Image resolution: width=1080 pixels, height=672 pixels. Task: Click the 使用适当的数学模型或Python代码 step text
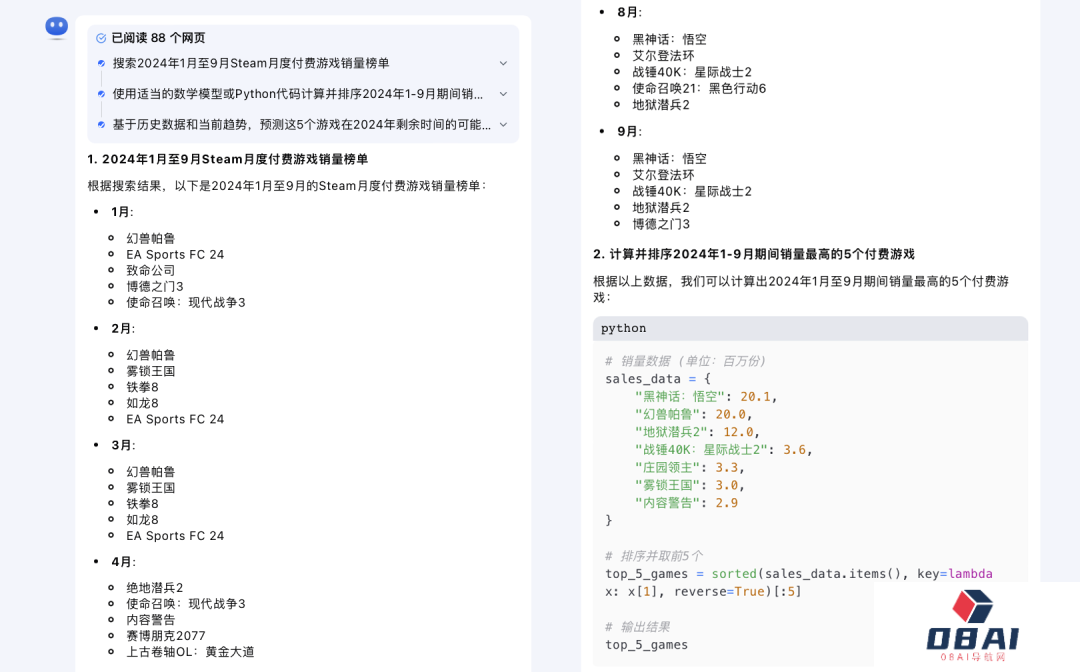pos(297,94)
